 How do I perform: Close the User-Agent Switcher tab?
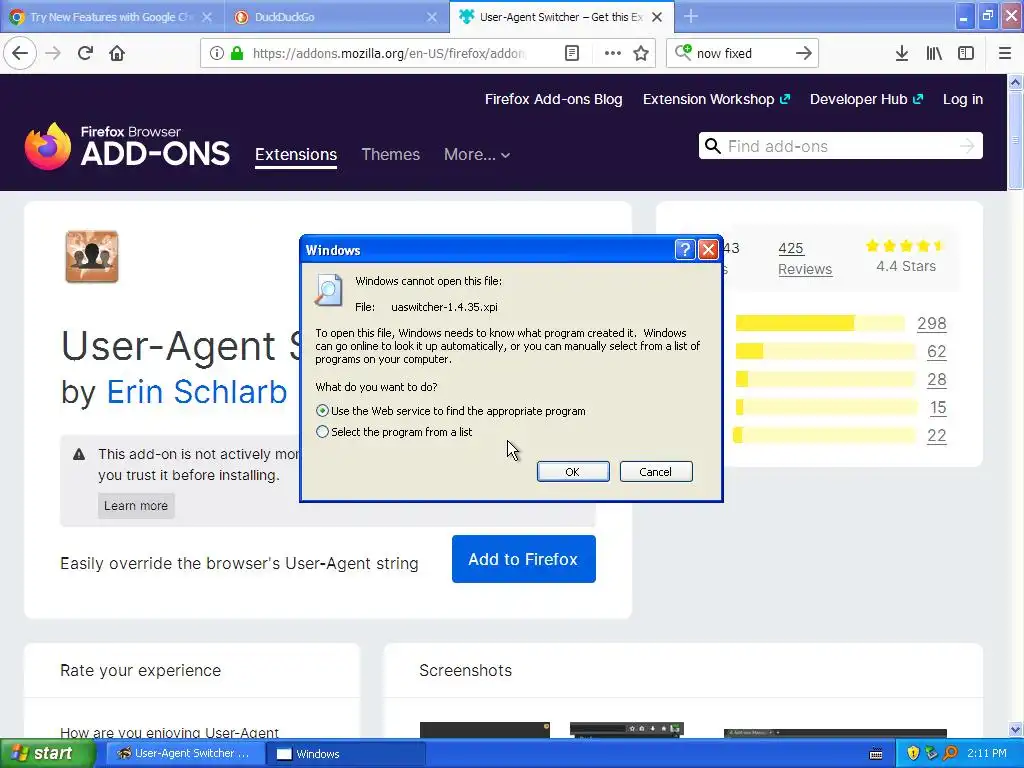point(658,17)
